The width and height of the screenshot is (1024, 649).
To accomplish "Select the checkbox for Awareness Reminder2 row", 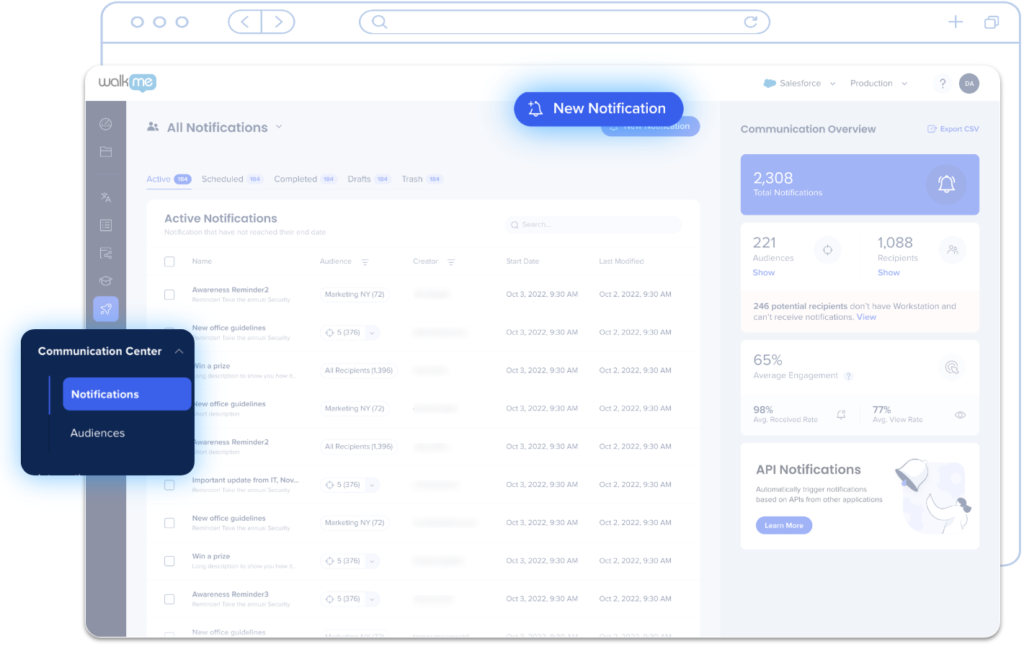I will (169, 294).
